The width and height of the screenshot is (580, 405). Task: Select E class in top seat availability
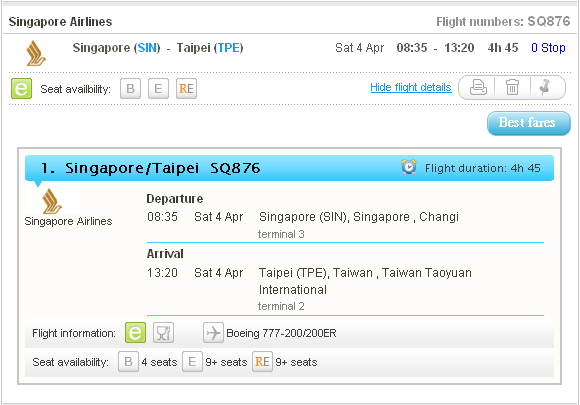(x=158, y=89)
